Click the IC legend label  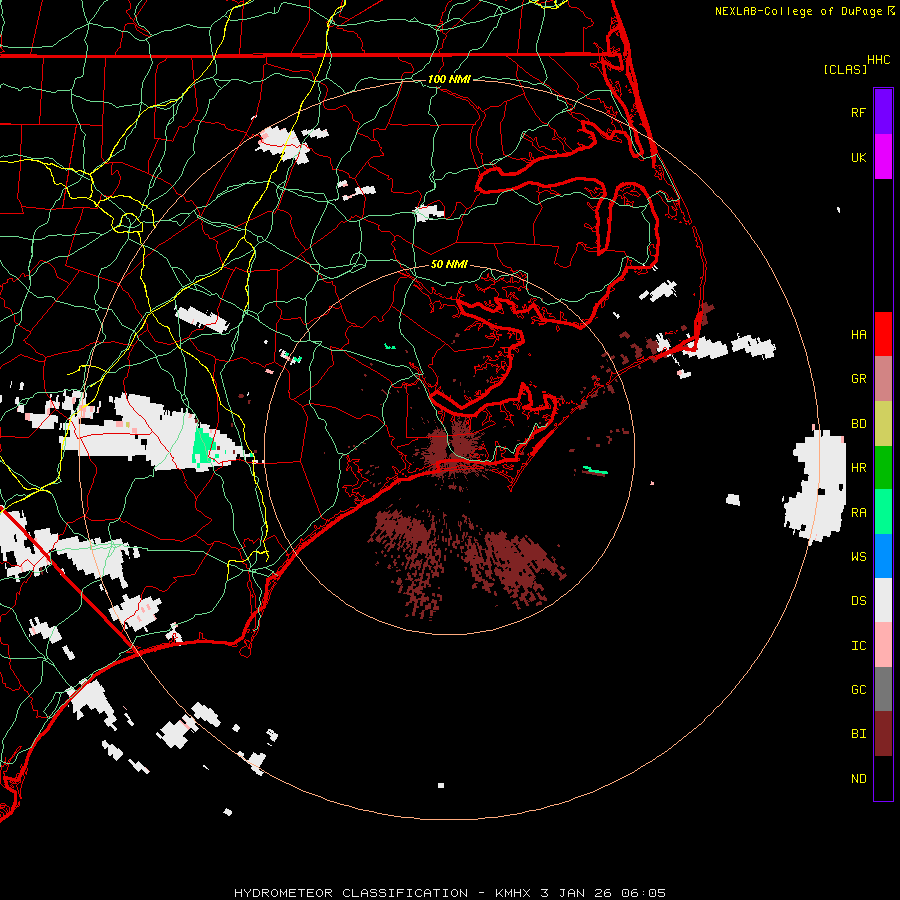pyautogui.click(x=858, y=646)
